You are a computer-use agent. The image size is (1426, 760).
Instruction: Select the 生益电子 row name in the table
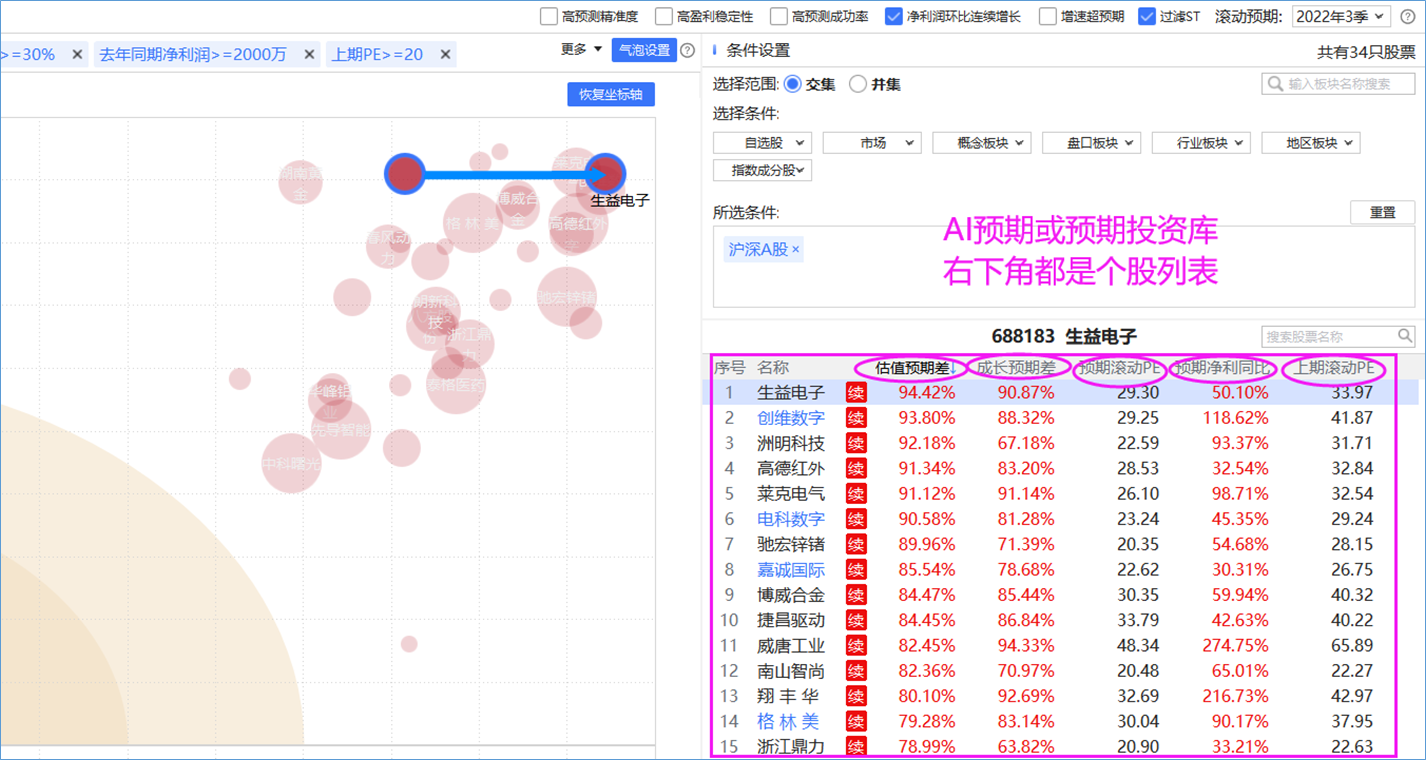click(x=791, y=392)
